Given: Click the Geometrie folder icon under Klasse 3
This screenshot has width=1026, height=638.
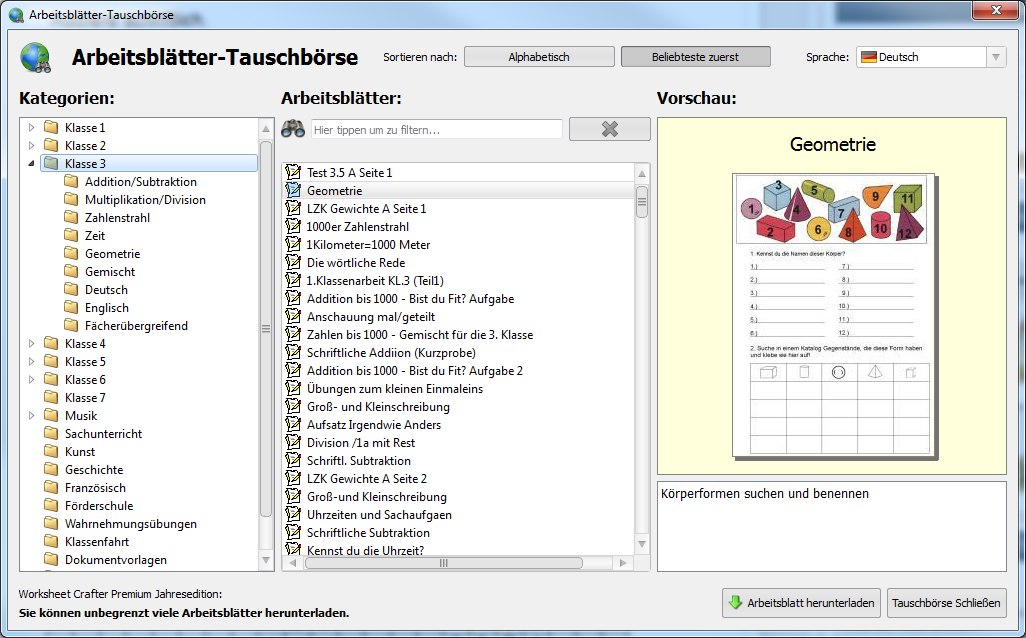Looking at the screenshot, I should coord(71,254).
